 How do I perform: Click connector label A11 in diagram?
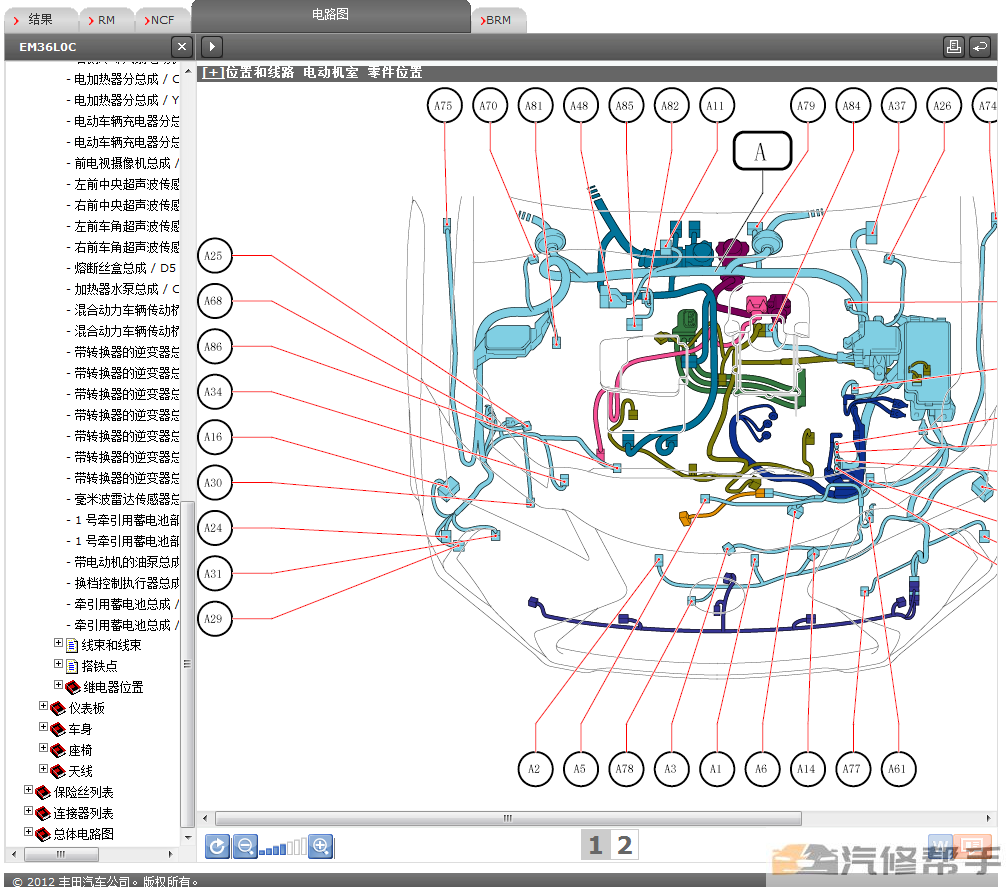[716, 106]
